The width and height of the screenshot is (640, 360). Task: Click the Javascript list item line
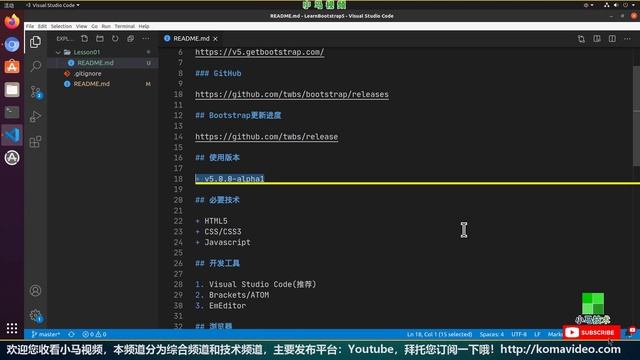[223, 242]
